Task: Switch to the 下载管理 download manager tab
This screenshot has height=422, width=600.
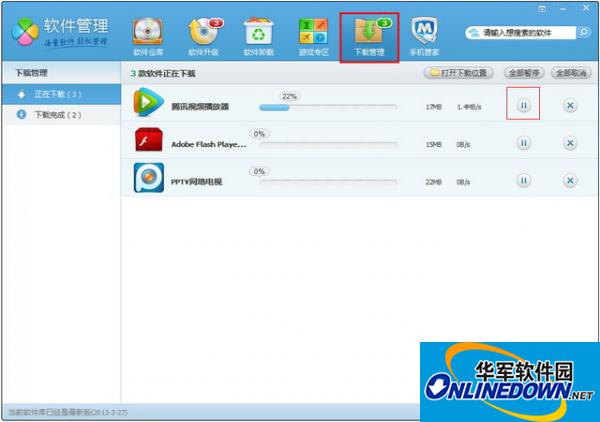Action: tap(369, 37)
